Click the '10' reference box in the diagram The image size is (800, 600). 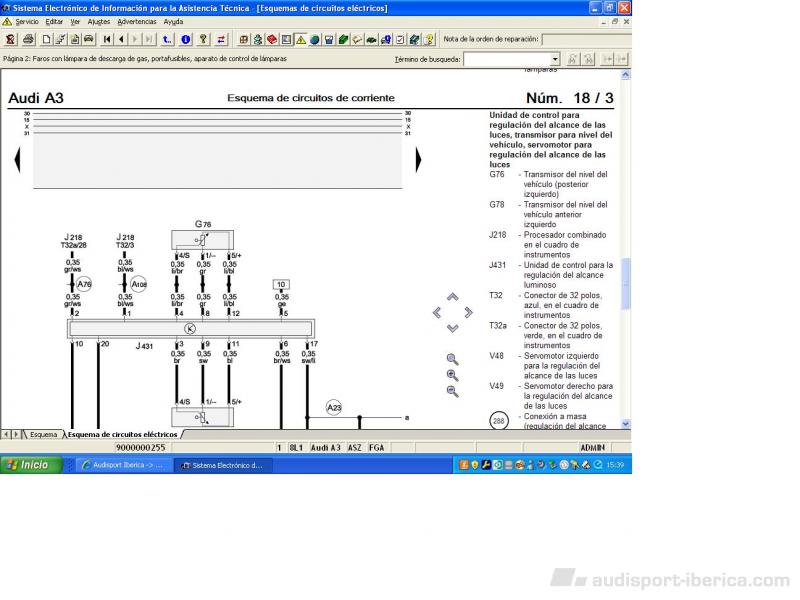(281, 284)
